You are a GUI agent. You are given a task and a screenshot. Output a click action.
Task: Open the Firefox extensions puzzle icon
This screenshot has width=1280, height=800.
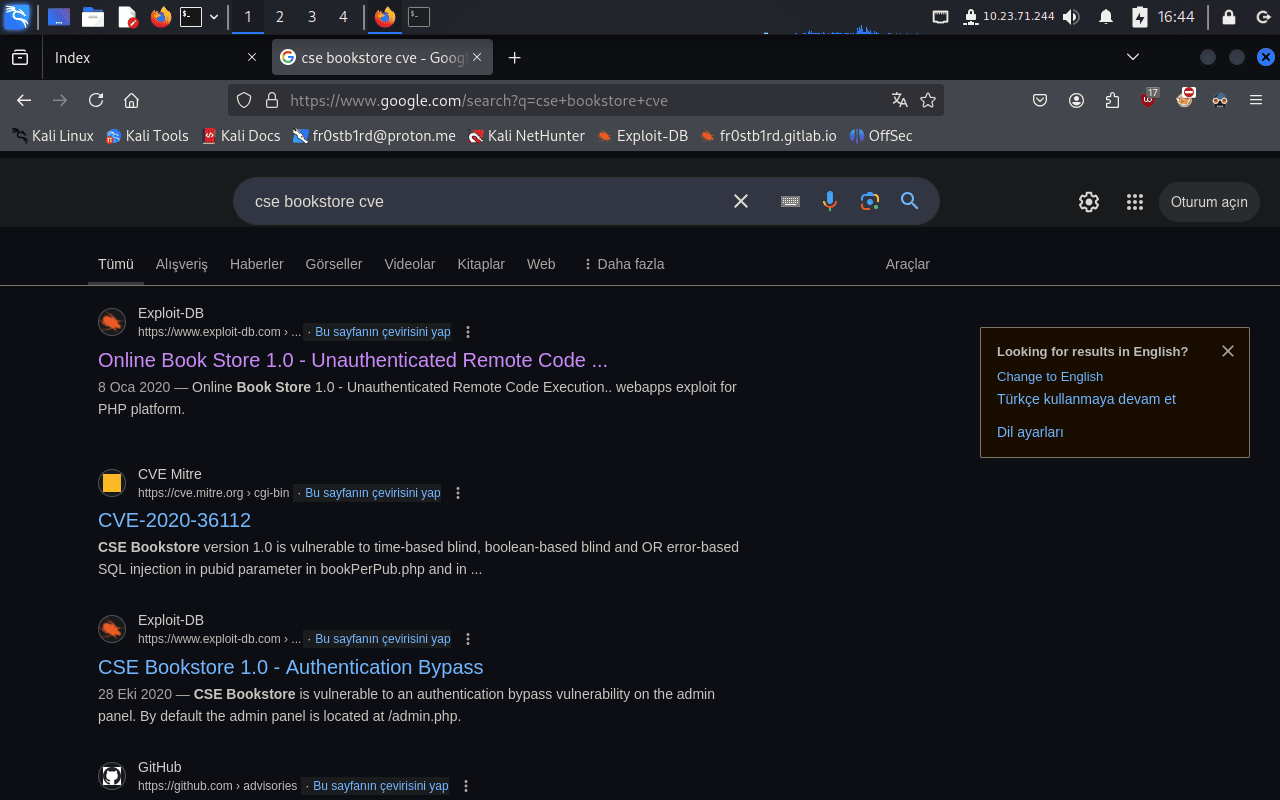pyautogui.click(x=1113, y=100)
